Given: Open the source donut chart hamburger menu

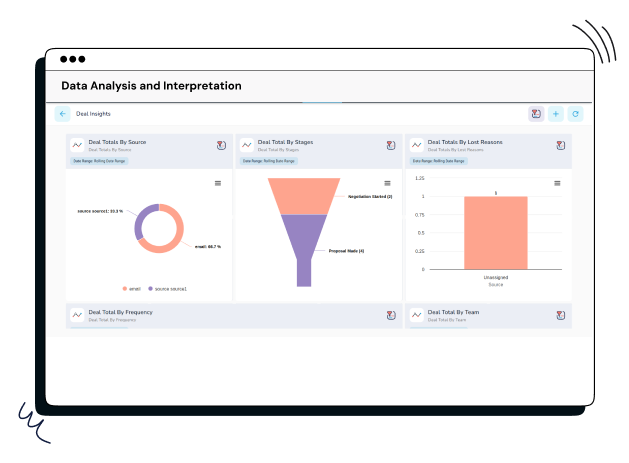Looking at the screenshot, I should point(218,183).
